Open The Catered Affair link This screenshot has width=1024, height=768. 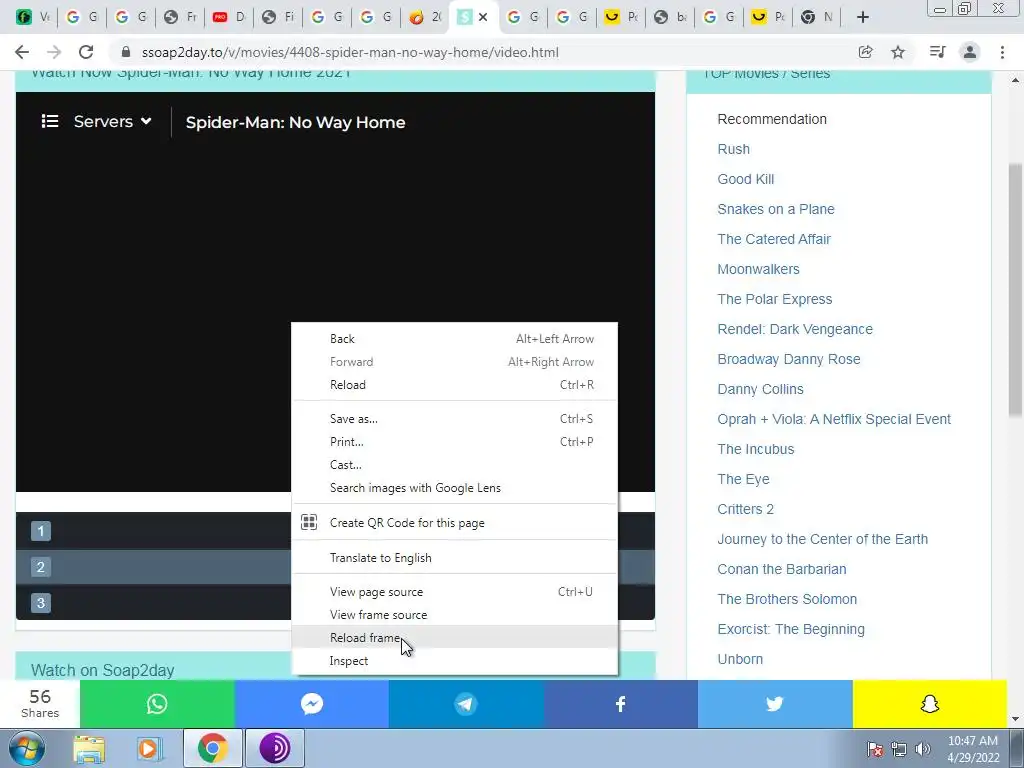click(774, 239)
